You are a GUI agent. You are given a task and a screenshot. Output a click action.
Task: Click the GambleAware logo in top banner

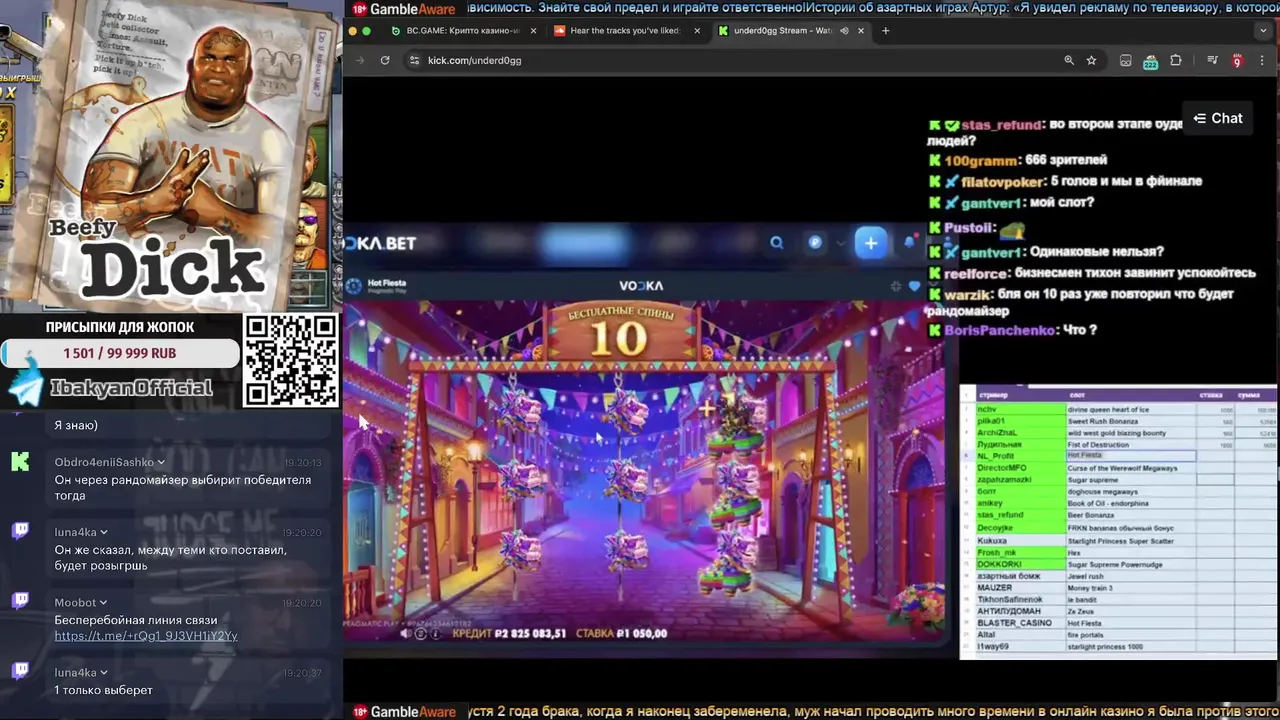pos(403,9)
